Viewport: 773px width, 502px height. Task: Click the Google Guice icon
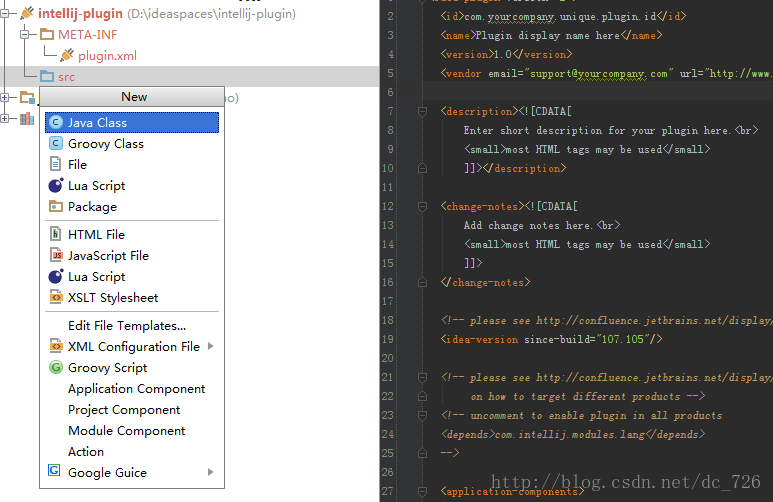56,472
